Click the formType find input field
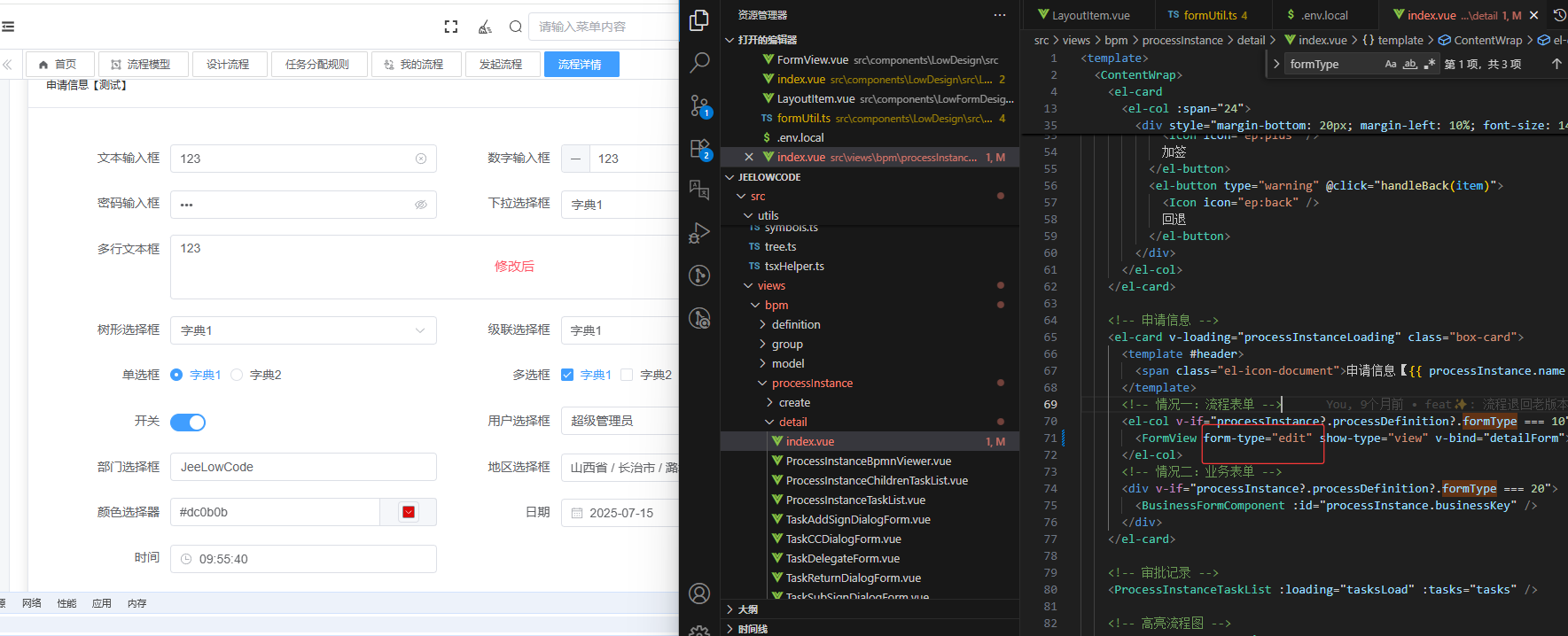 (x=1334, y=64)
